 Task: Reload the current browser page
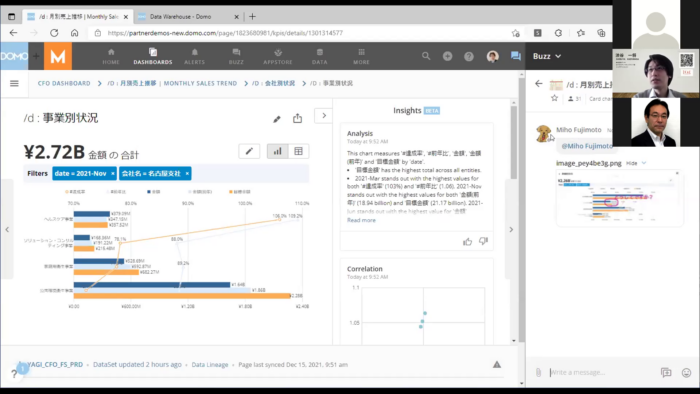click(x=54, y=33)
